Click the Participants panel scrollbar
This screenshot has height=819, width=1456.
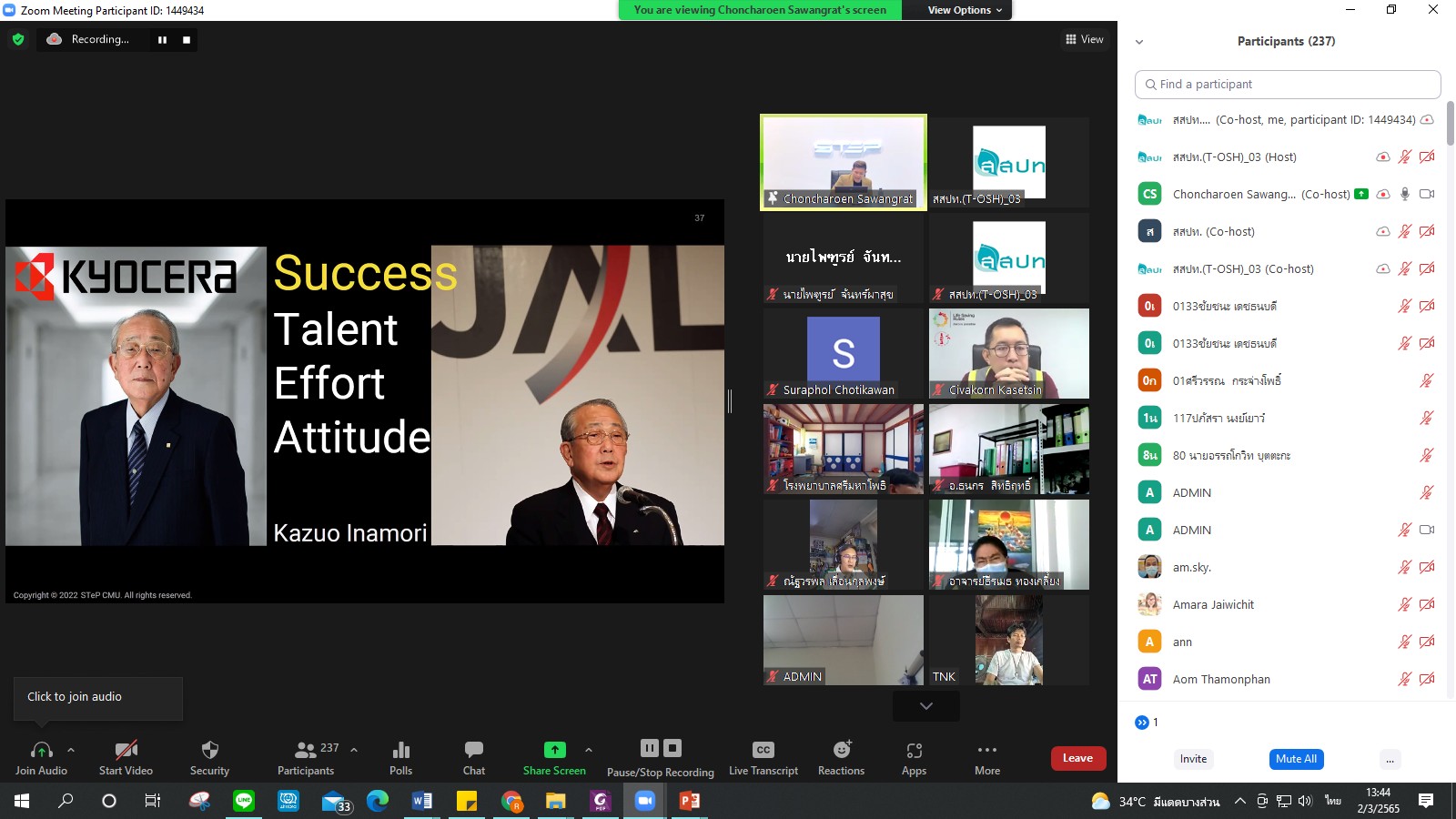(1450, 123)
